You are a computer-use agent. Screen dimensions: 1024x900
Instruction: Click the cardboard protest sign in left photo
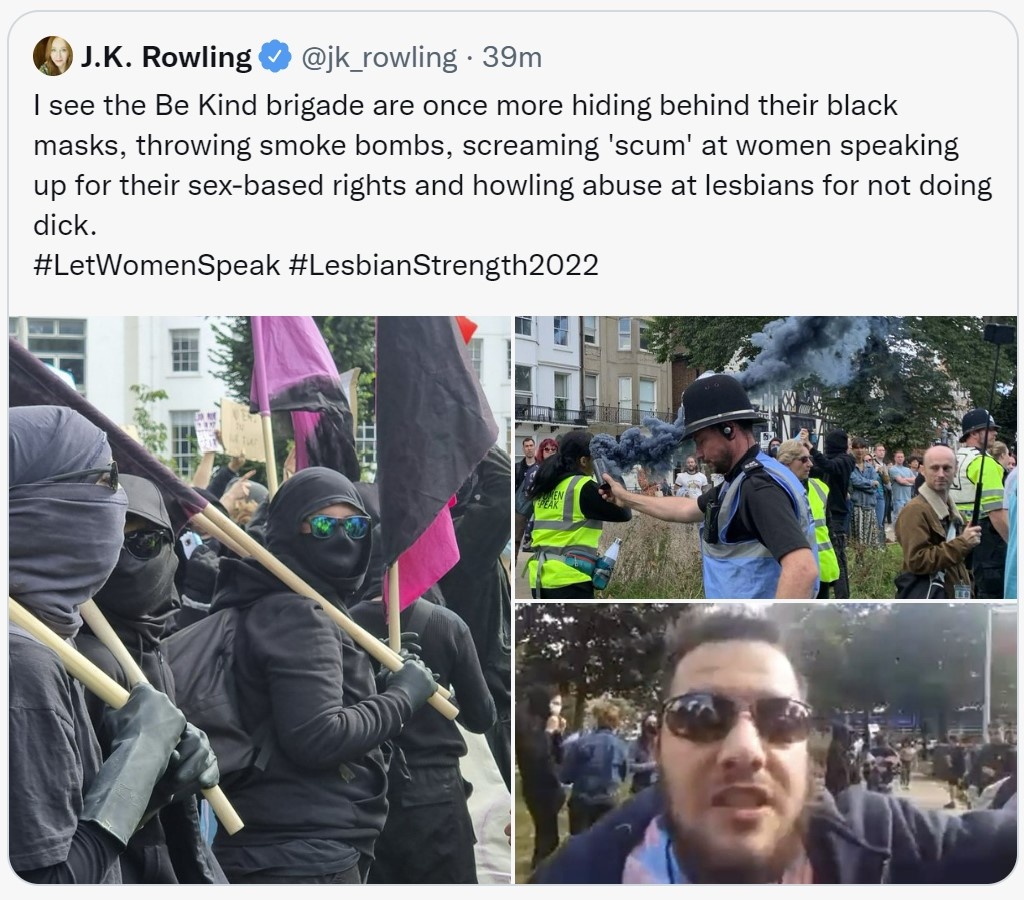(242, 430)
